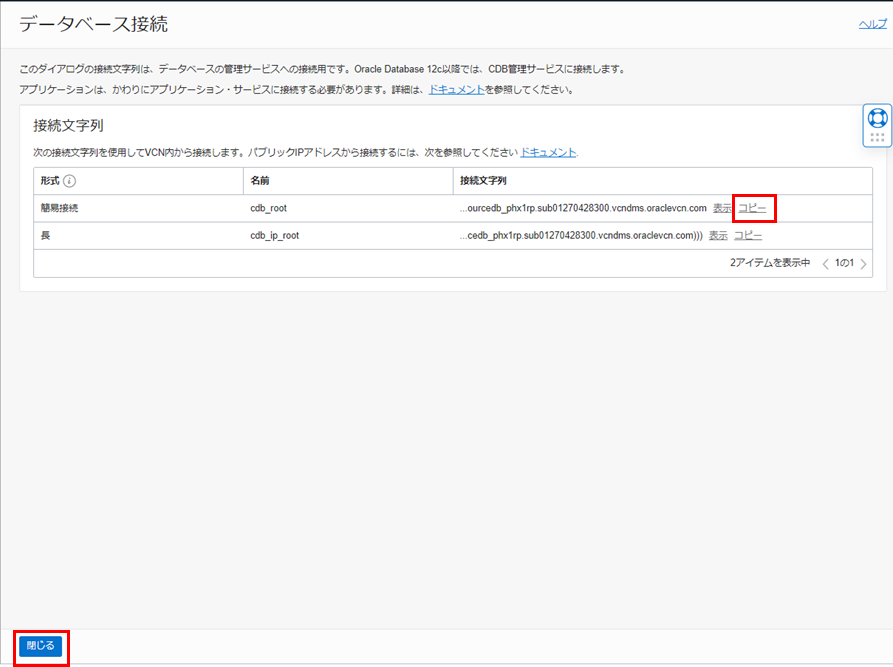Click the truncated oraclevcn.com string in first row

pyautogui.click(x=582, y=208)
